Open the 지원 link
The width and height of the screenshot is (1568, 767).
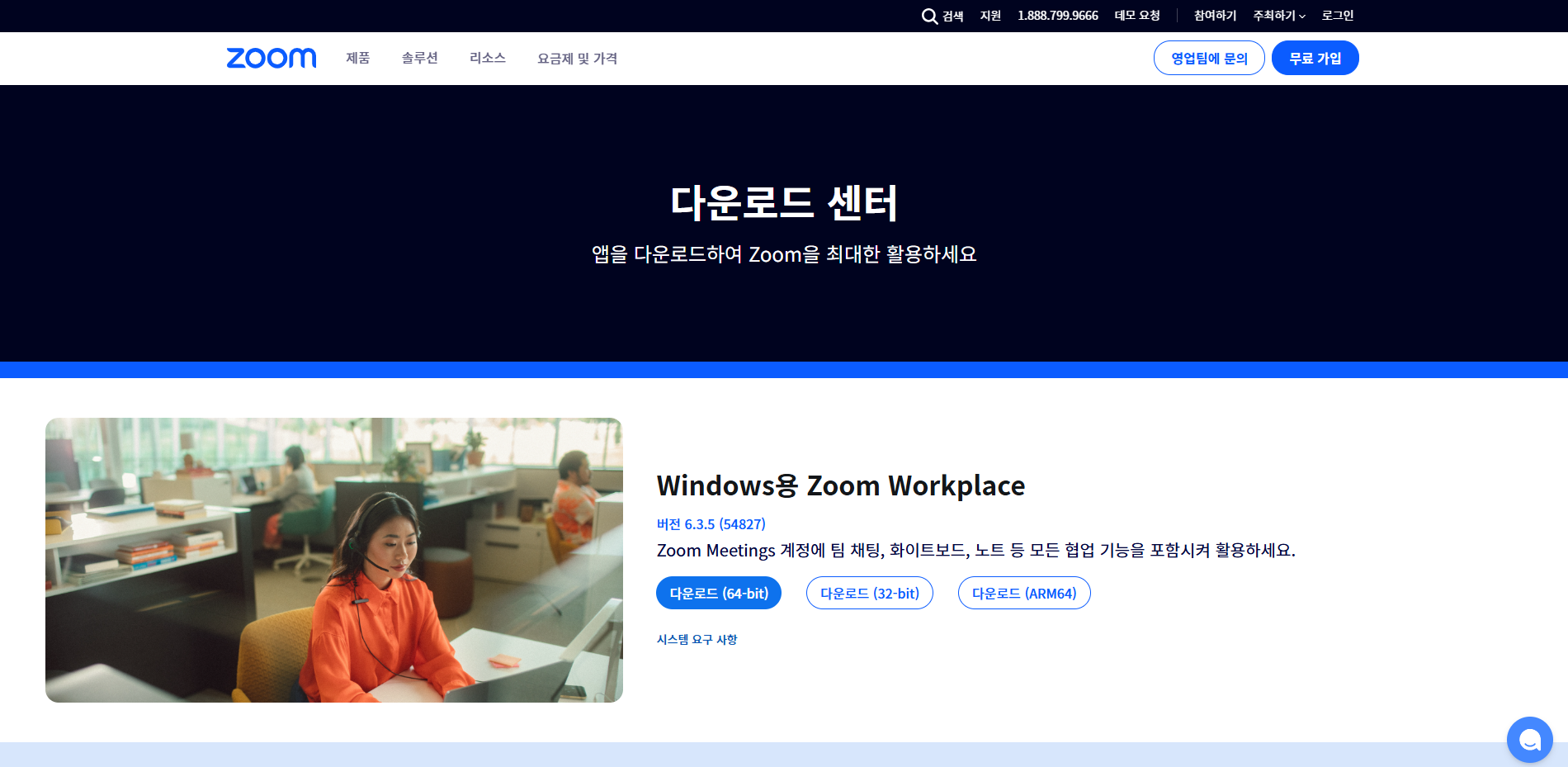(x=990, y=16)
